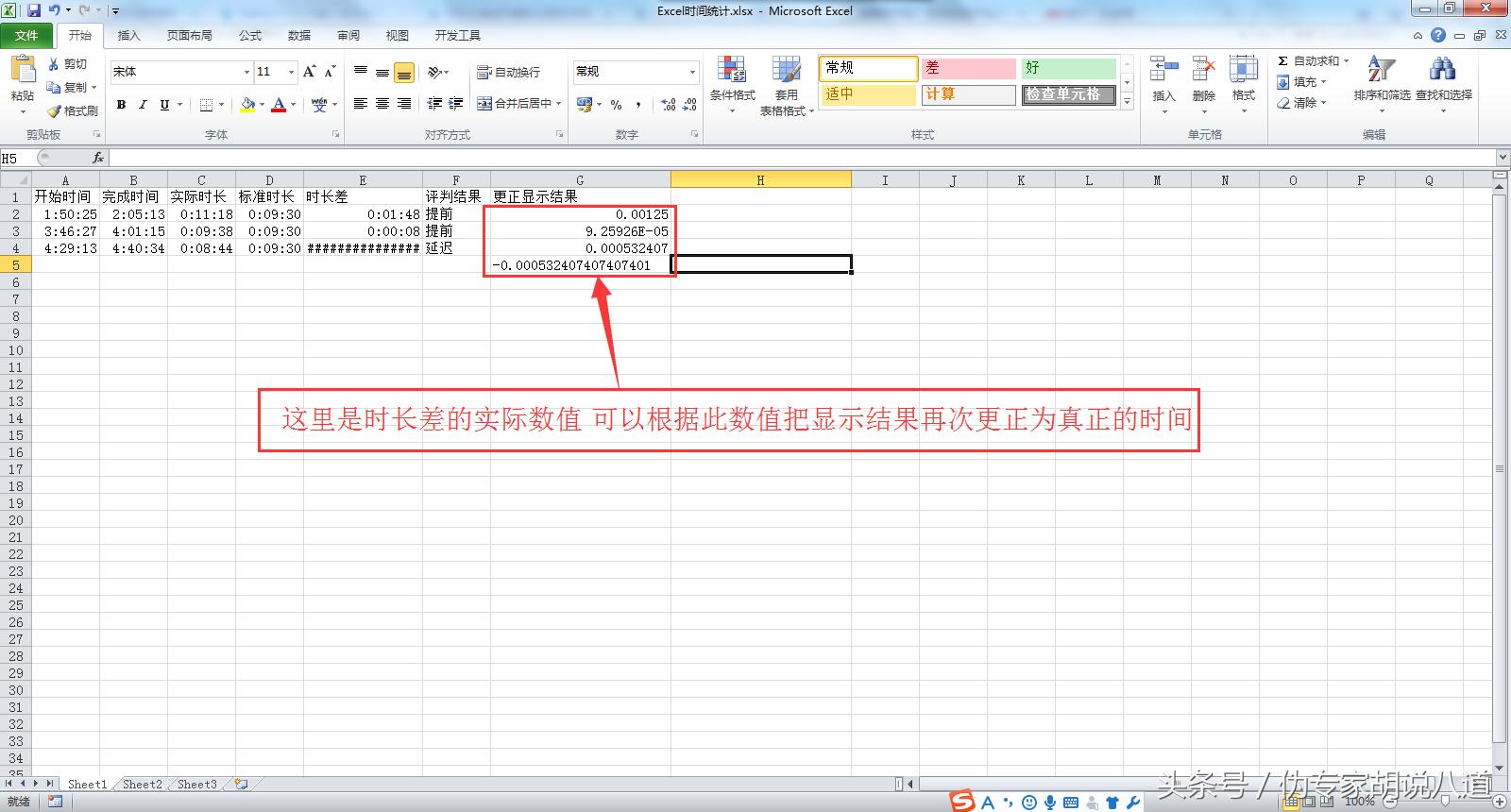
Task: Click cell G5 with the negative value
Action: pyautogui.click(x=580, y=265)
